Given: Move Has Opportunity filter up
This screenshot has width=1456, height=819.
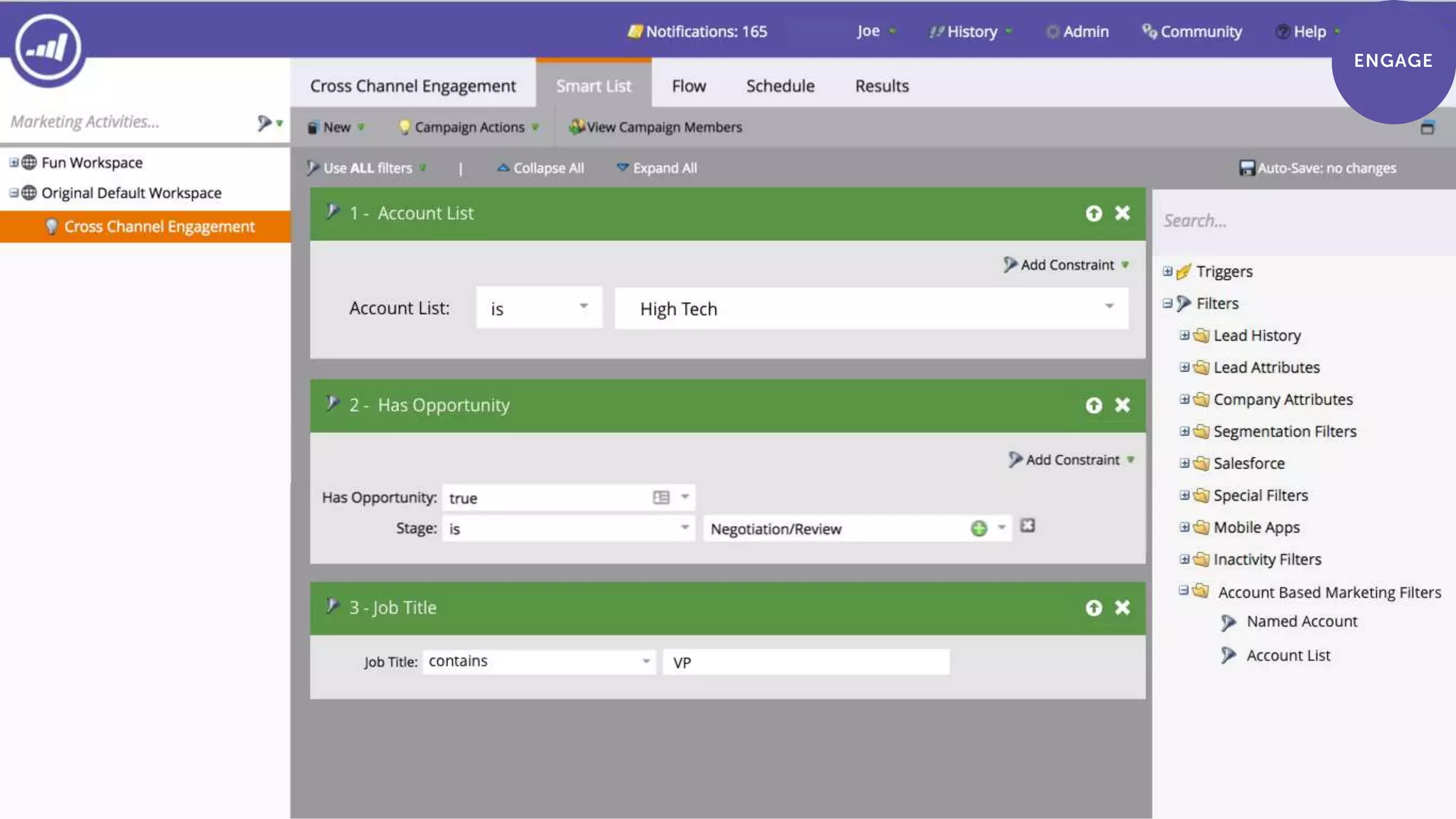Looking at the screenshot, I should point(1093,405).
